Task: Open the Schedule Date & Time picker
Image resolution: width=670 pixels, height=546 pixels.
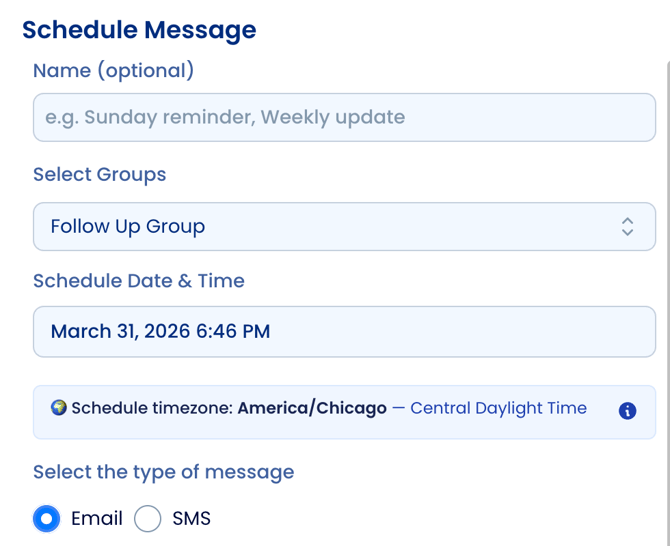Action: click(344, 332)
